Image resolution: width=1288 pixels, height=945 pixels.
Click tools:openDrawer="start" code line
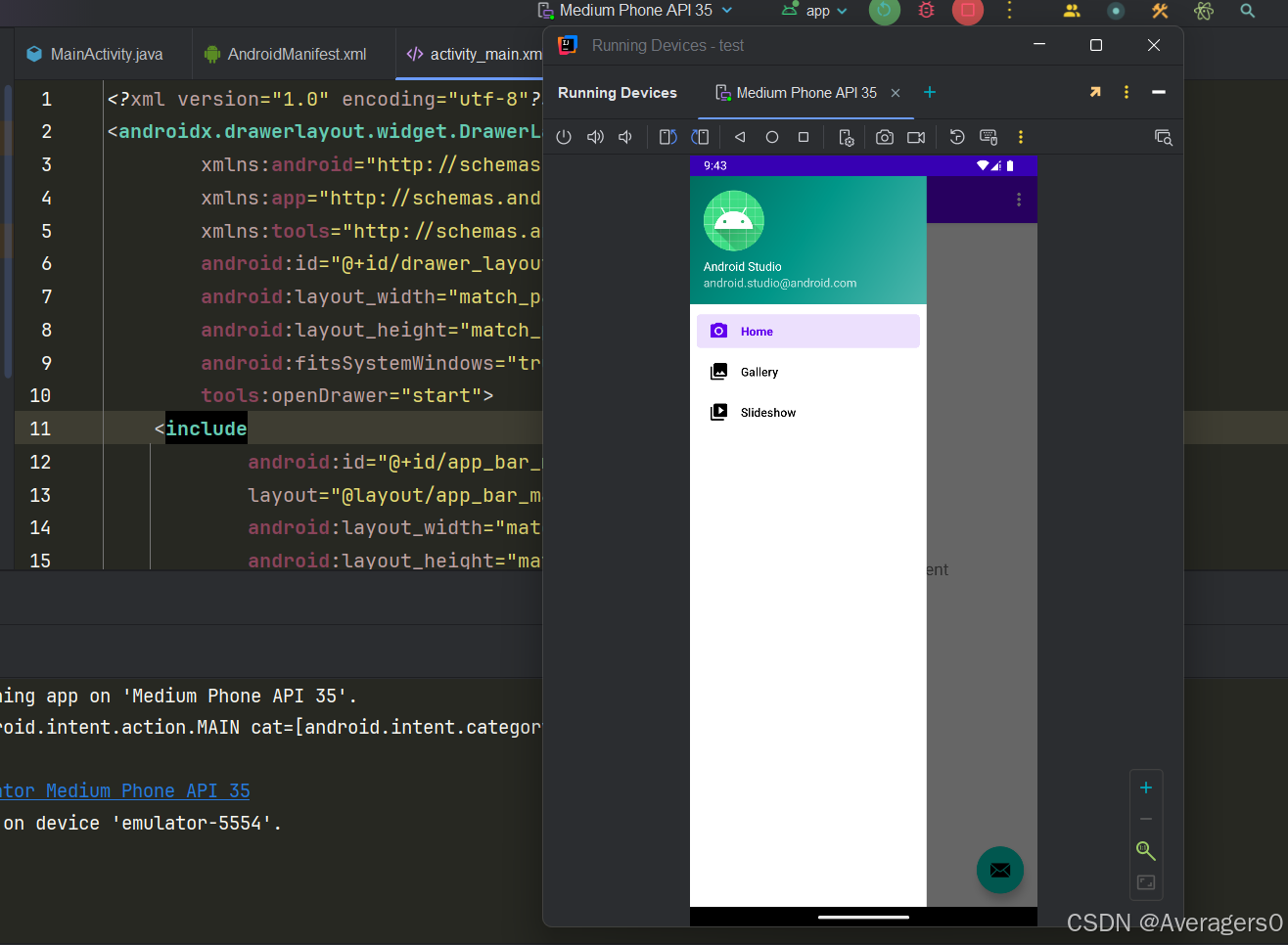[346, 395]
